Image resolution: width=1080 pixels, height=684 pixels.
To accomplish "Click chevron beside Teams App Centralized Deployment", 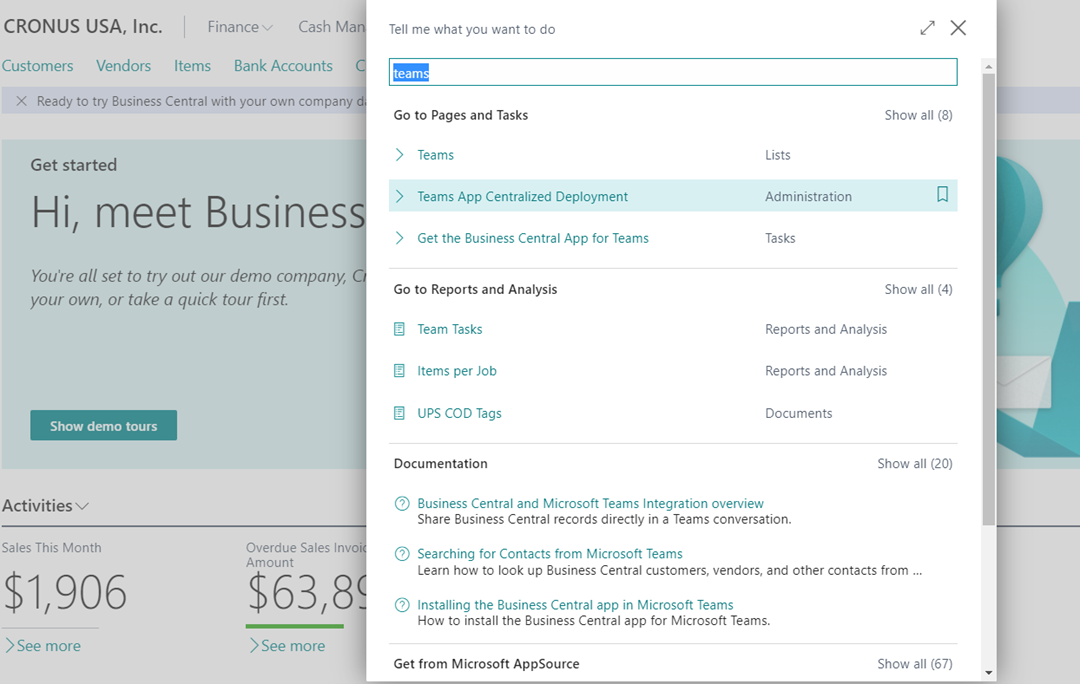I will pos(399,196).
